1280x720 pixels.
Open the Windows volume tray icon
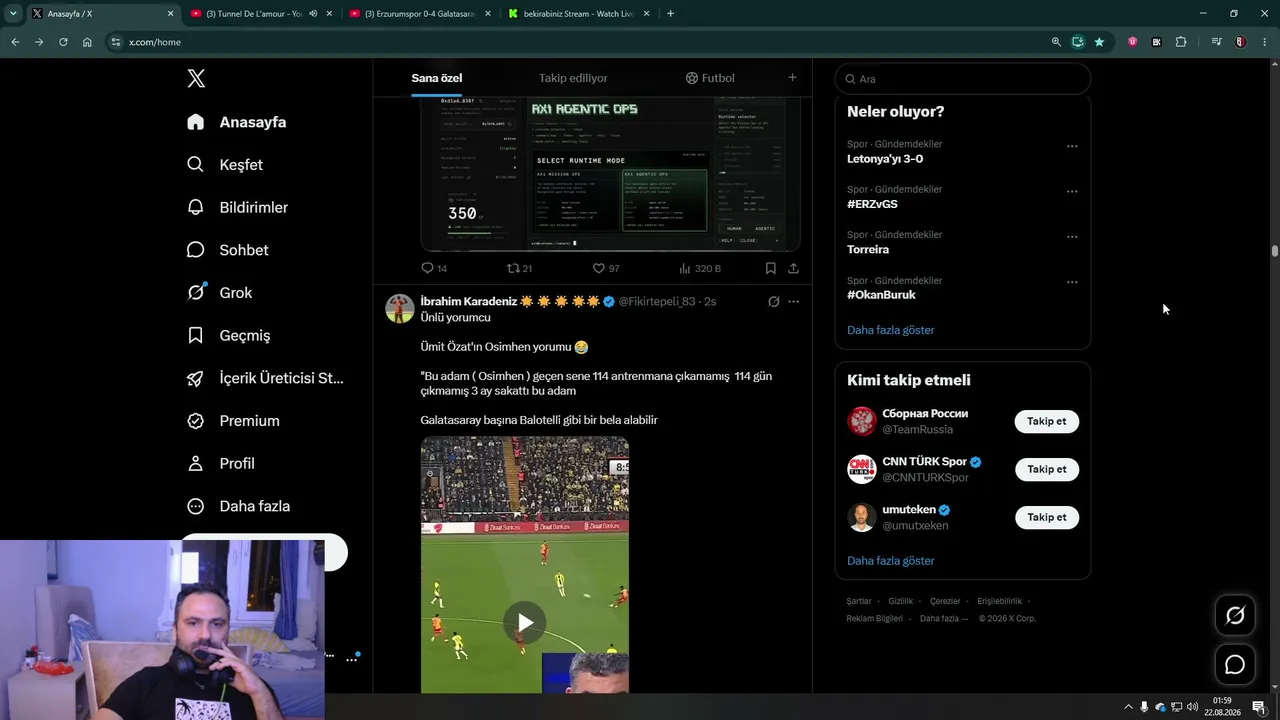coord(1192,707)
